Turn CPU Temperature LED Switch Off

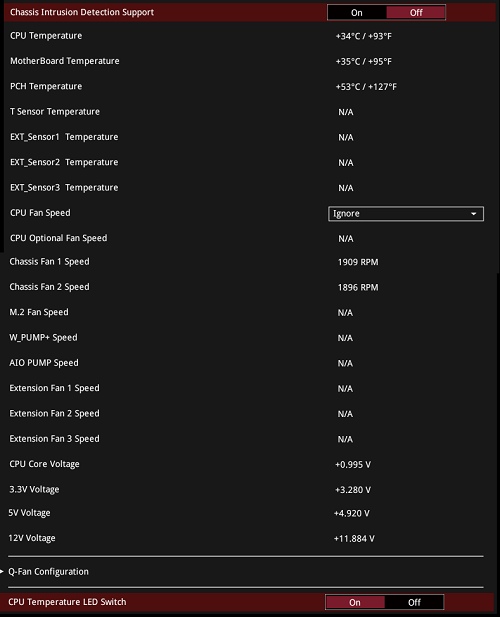(x=414, y=602)
